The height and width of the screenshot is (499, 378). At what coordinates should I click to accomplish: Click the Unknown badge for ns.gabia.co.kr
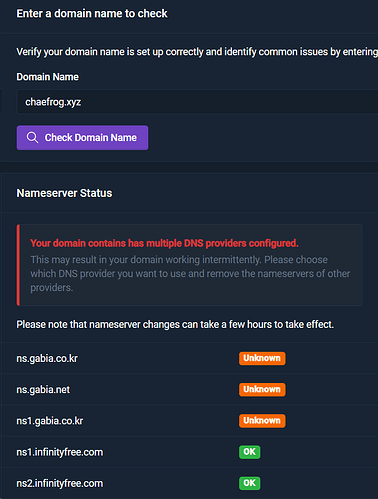coord(262,358)
